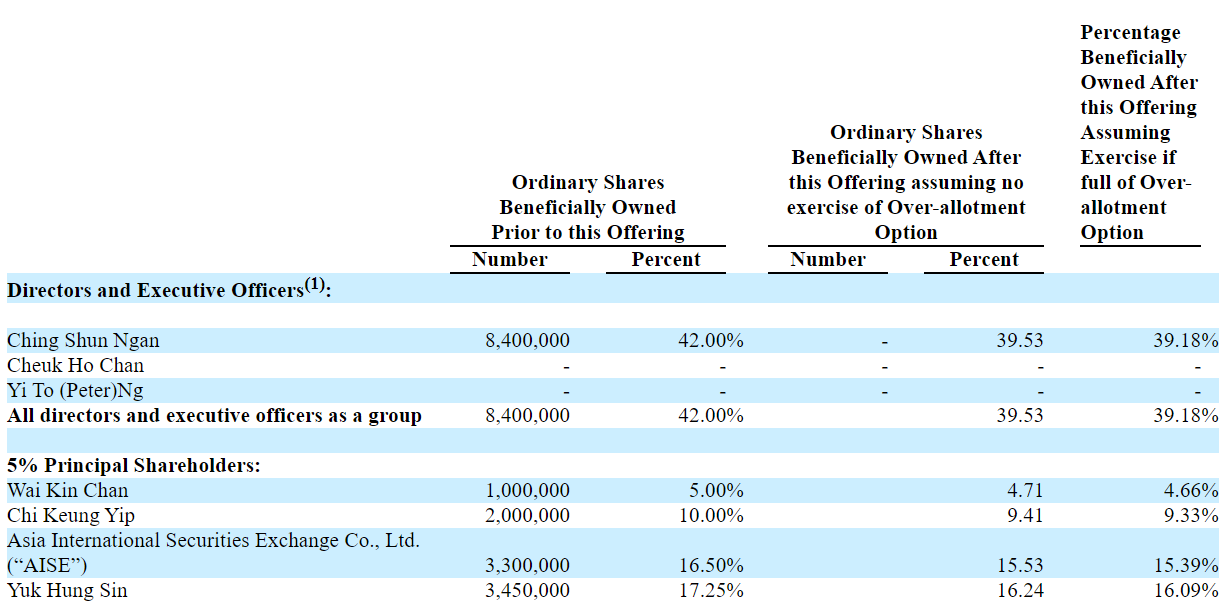Image resolution: width=1231 pixels, height=613 pixels.
Task: Click the 4.71 value for Wai Kin Chan
Action: click(1025, 490)
